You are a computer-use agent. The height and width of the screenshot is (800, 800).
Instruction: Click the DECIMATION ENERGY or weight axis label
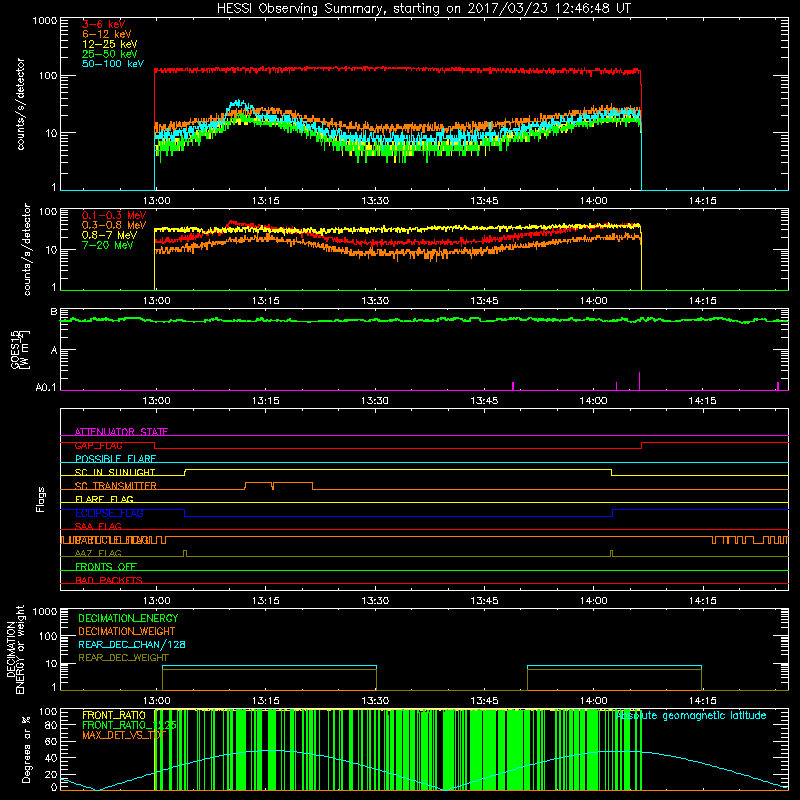(15, 649)
